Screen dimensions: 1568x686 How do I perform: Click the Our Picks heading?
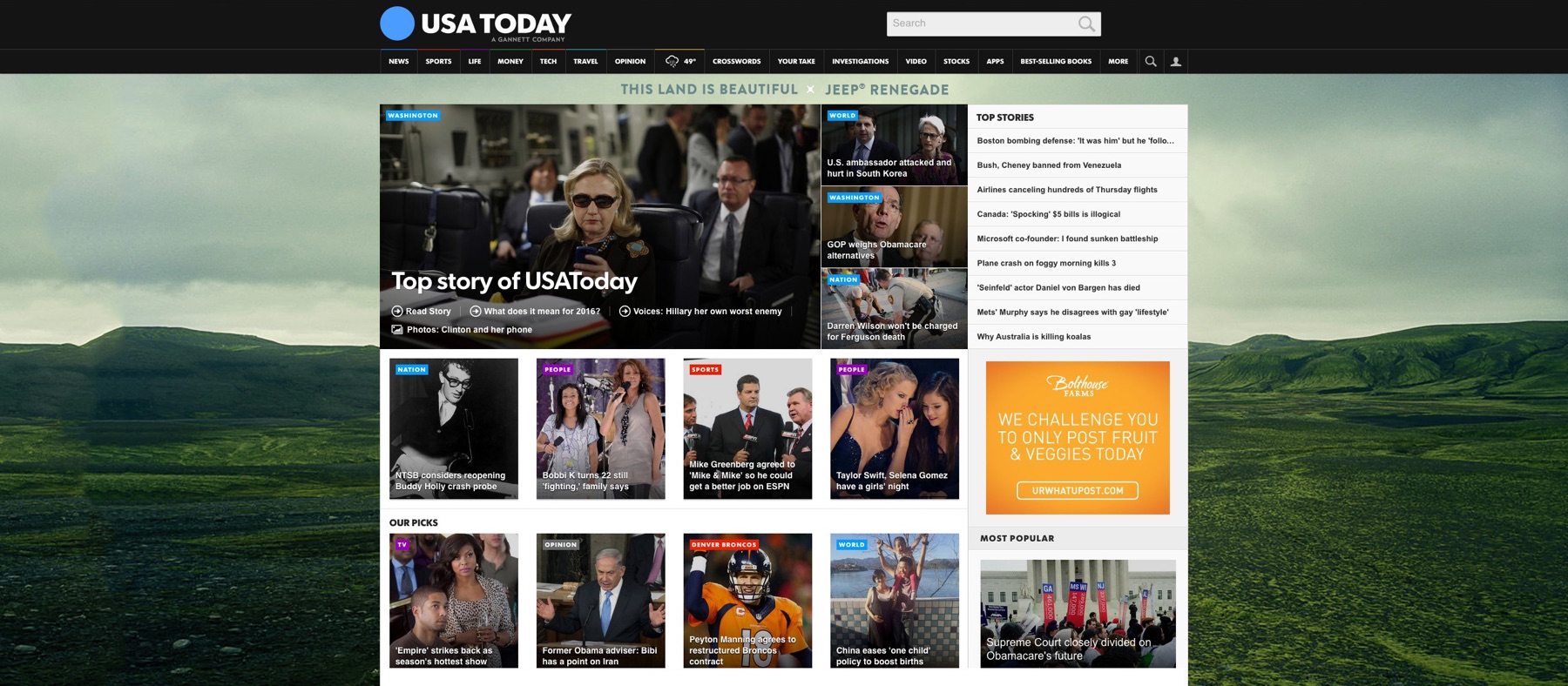coord(414,522)
